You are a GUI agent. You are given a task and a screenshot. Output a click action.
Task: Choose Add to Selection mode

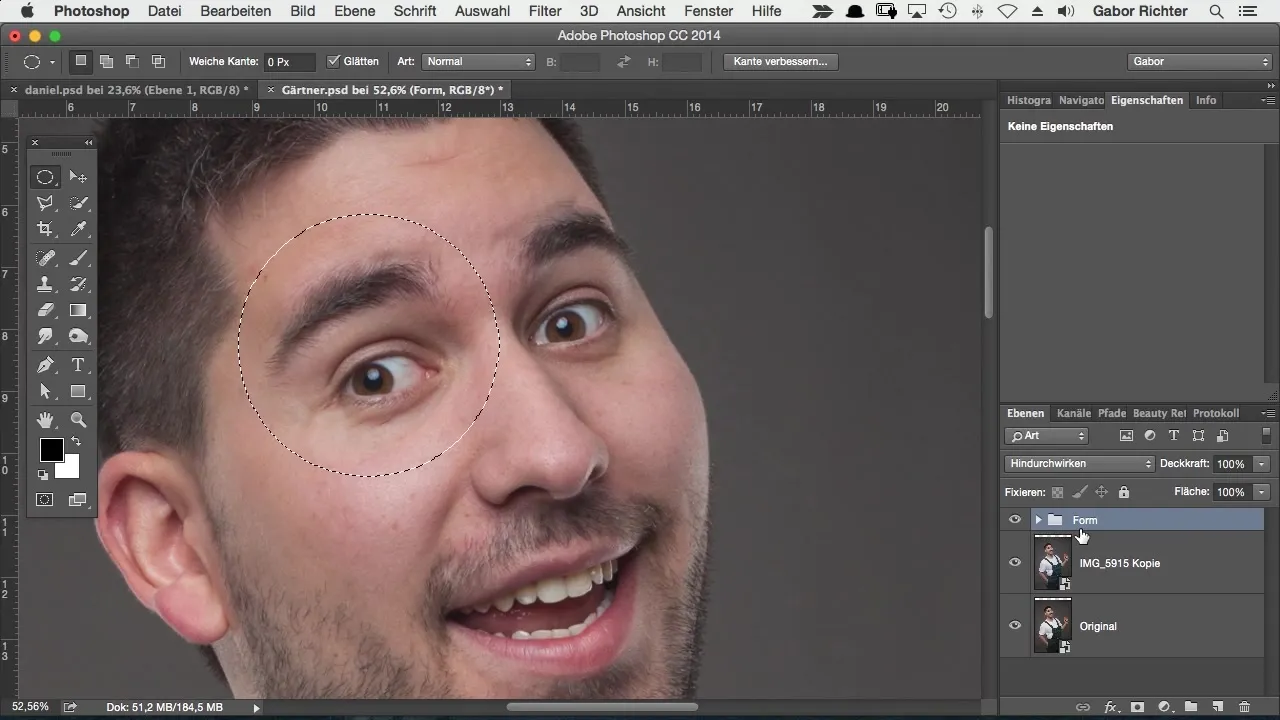(106, 61)
